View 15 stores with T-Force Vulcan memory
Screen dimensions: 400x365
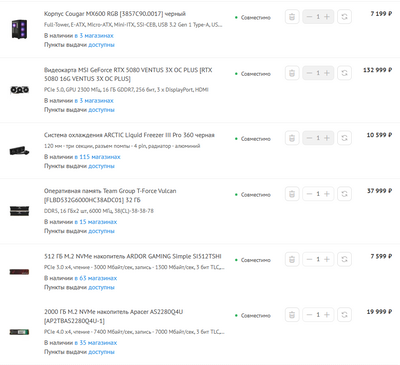[x=96, y=222]
